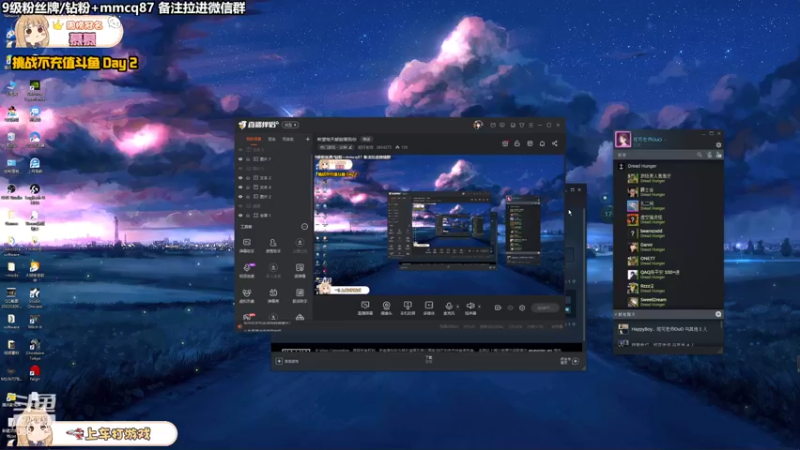800x450 pixels.
Task: Collapse the group chats section in Steam
Action: [x=616, y=314]
